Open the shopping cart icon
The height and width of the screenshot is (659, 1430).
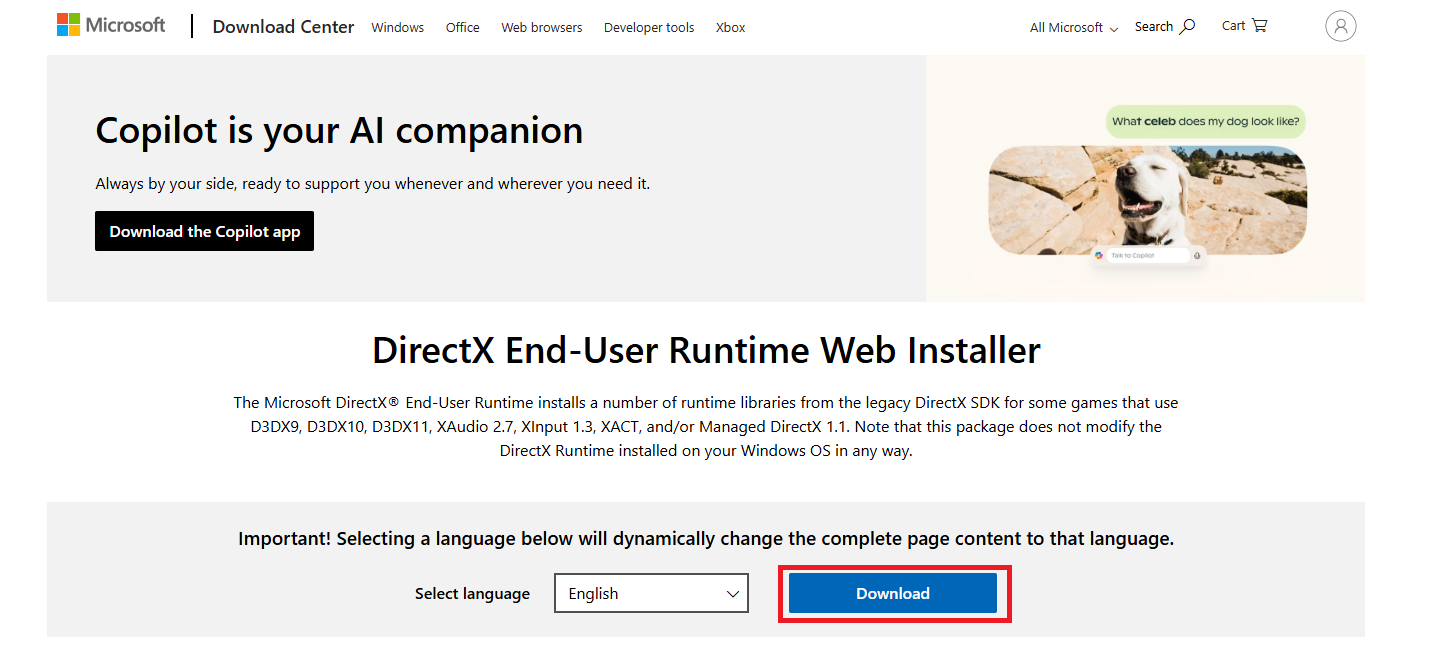1259,26
